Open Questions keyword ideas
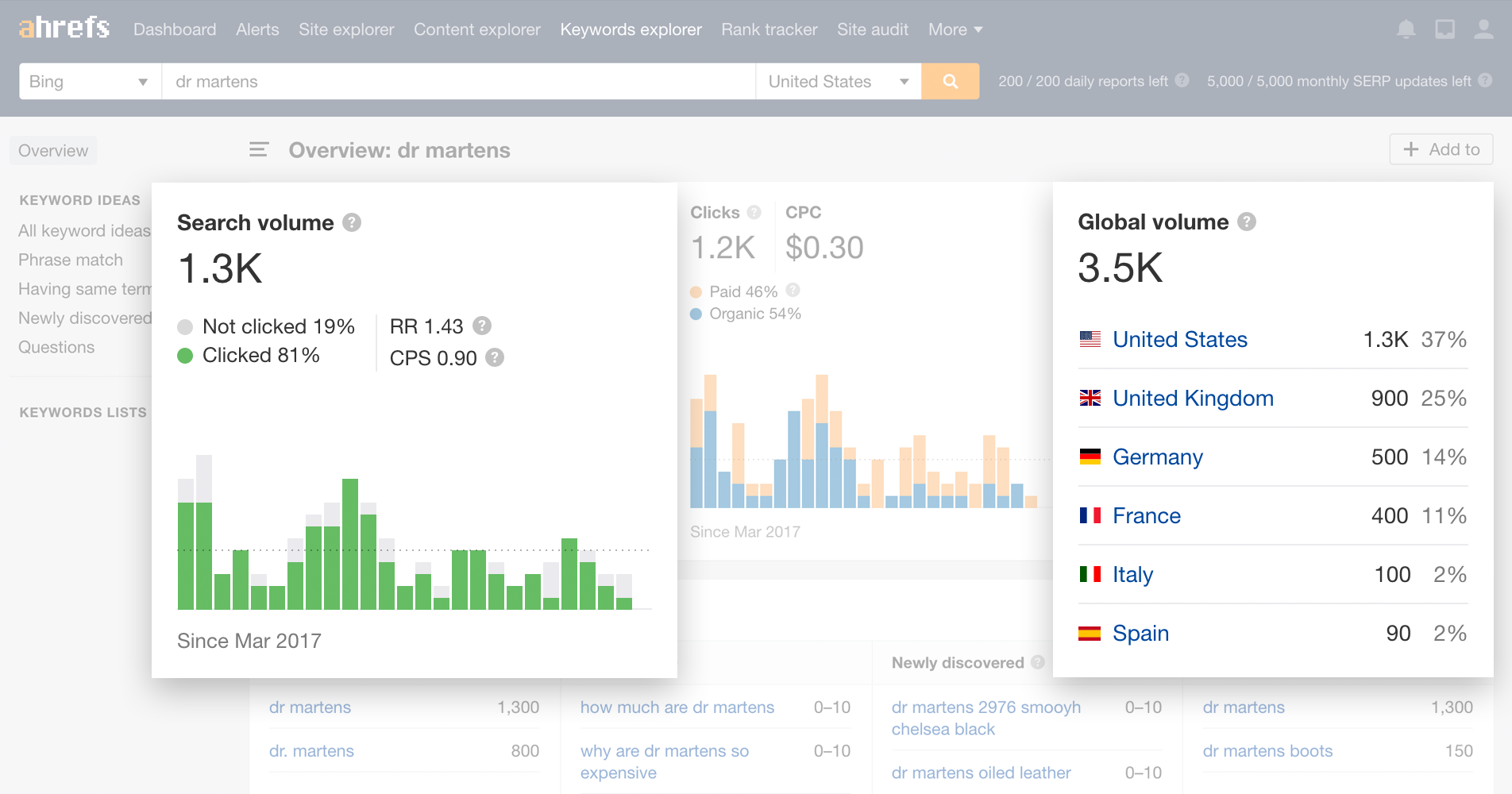The height and width of the screenshot is (794, 1512). [x=56, y=347]
